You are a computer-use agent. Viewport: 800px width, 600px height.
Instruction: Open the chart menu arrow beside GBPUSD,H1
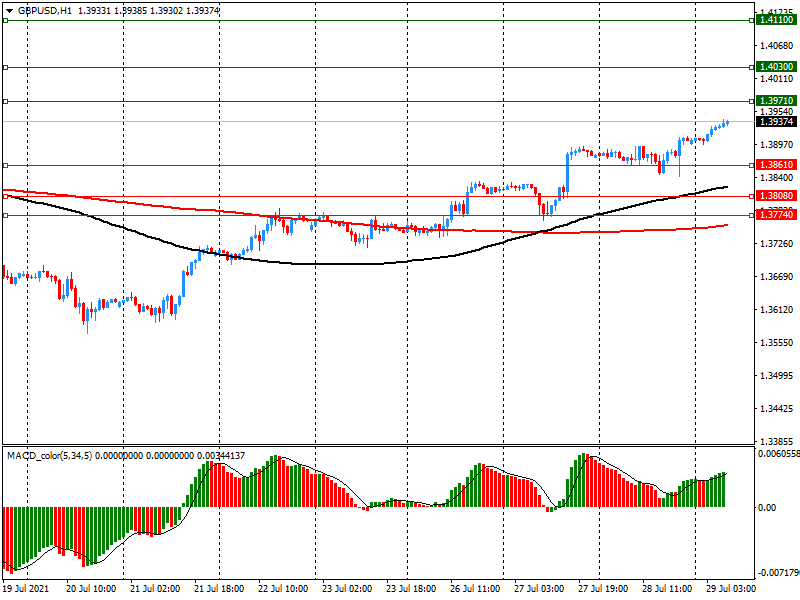tap(9, 11)
